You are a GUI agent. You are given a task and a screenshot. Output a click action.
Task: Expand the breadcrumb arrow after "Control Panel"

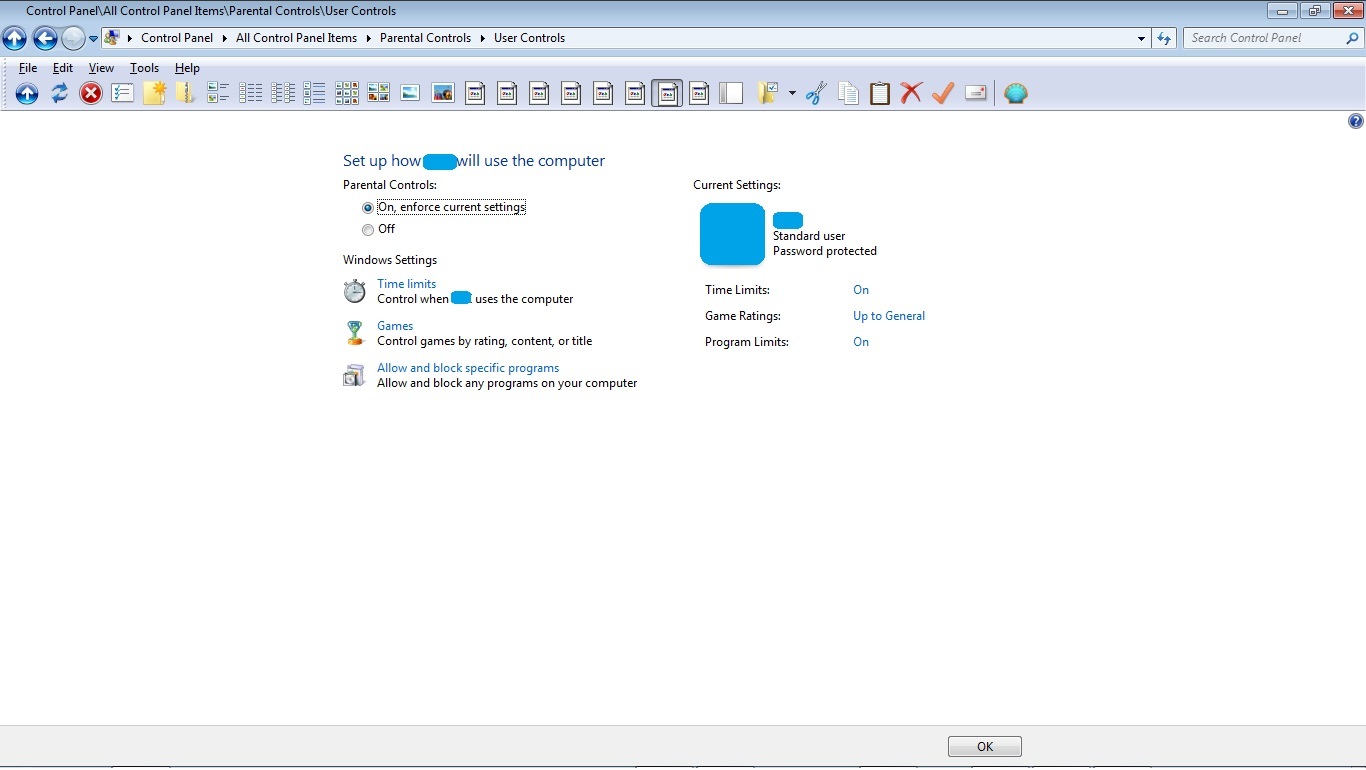click(x=224, y=38)
